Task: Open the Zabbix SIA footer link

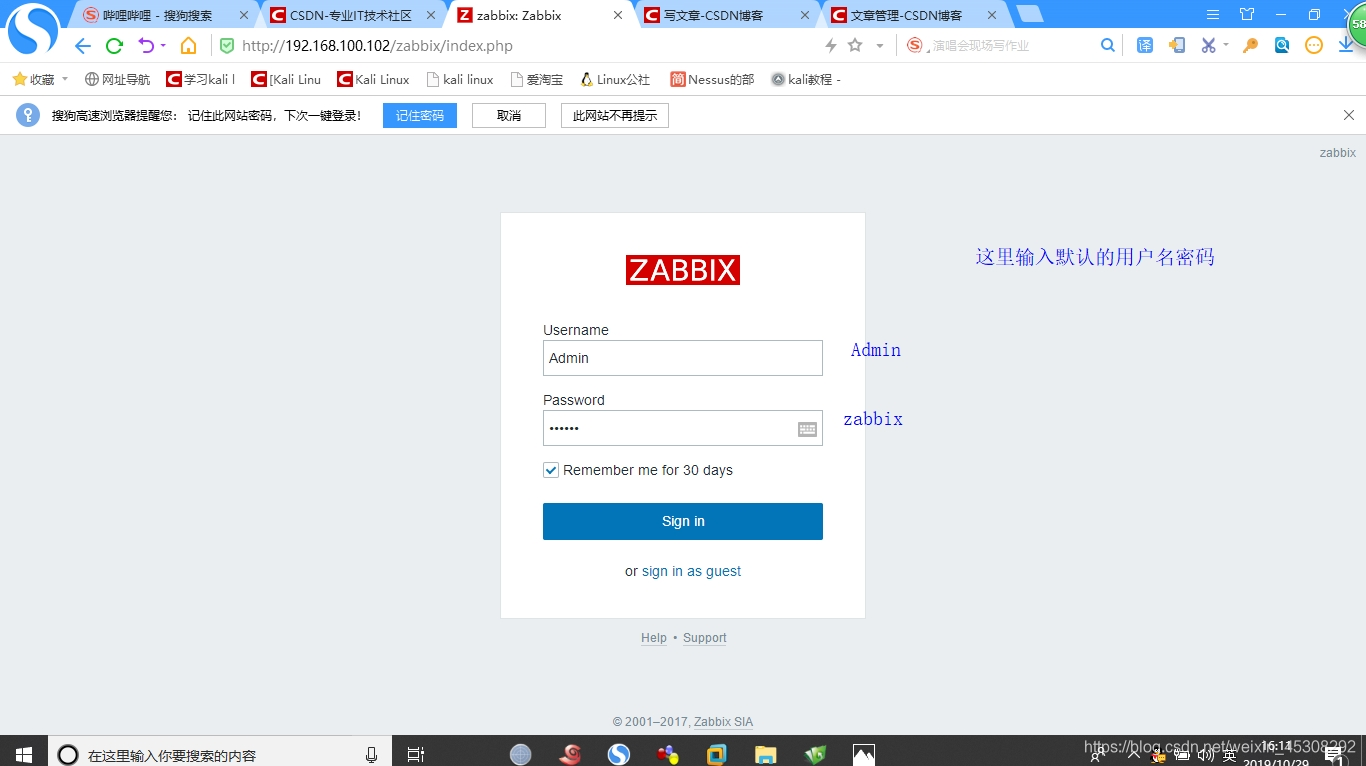Action: point(724,722)
